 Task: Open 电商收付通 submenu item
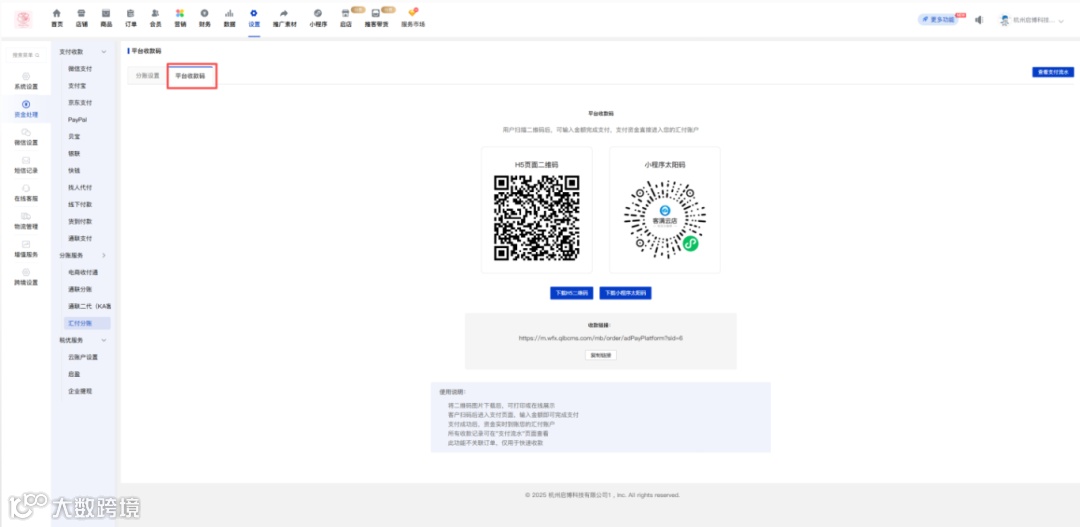83,272
